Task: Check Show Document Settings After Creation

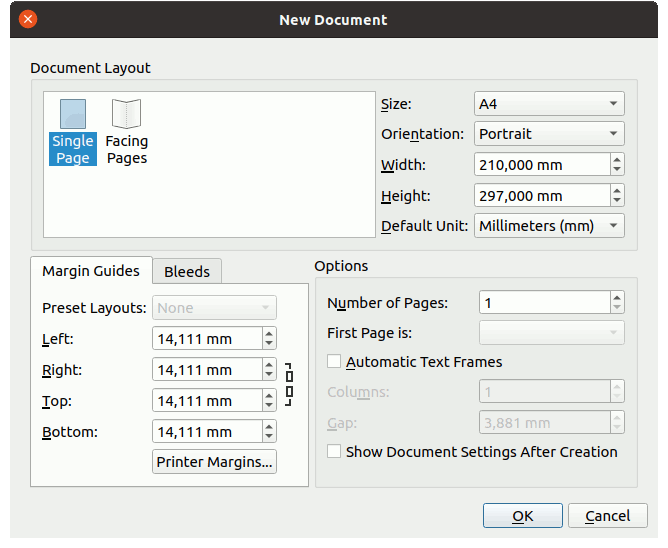Action: click(x=335, y=452)
